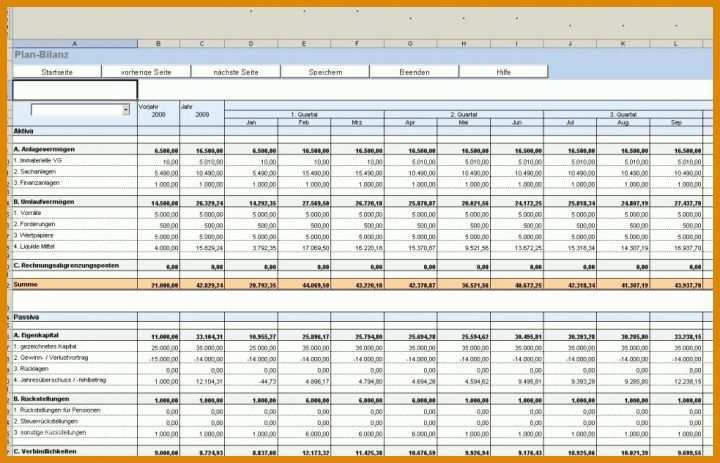Click the Aug month header
The height and width of the screenshot is (463, 720).
click(x=623, y=123)
